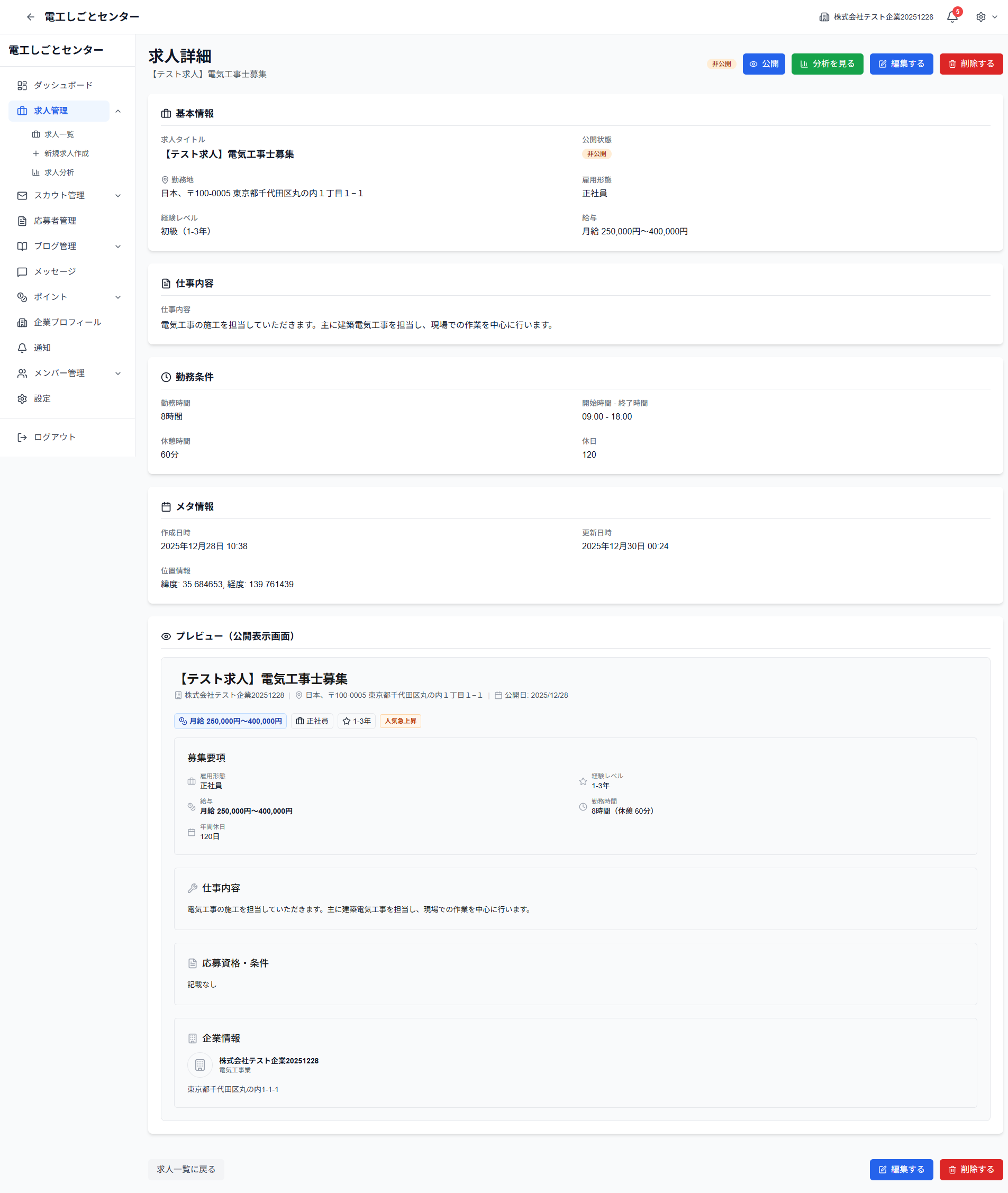Image resolution: width=1008 pixels, height=1193 pixels.
Task: Expand the ポイント submenu chevron
Action: click(x=119, y=297)
